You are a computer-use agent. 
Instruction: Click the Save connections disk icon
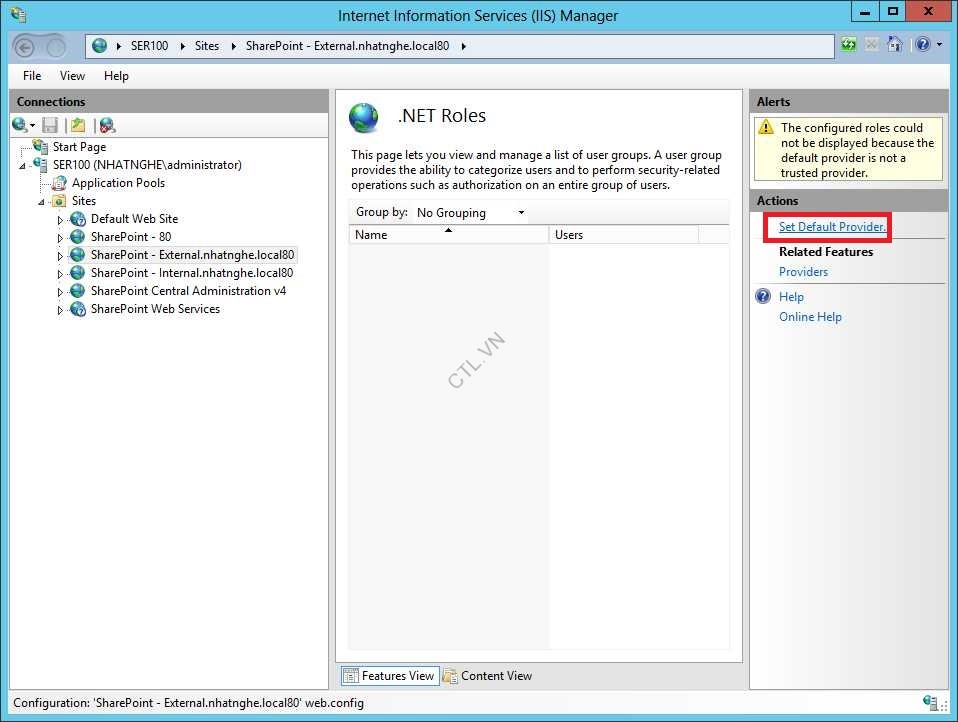[50, 124]
